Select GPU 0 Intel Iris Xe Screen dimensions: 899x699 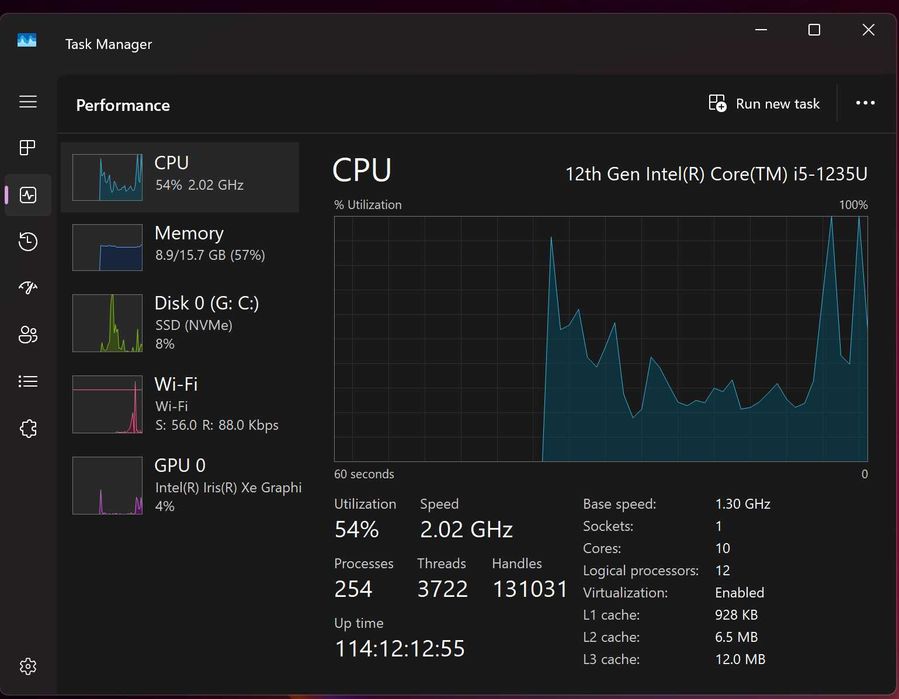(180, 485)
